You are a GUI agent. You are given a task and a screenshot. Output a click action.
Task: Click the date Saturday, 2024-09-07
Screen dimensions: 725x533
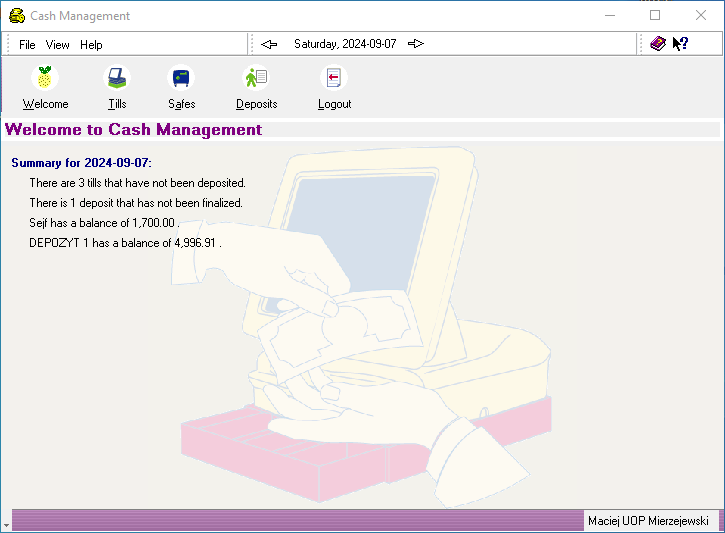pos(345,44)
